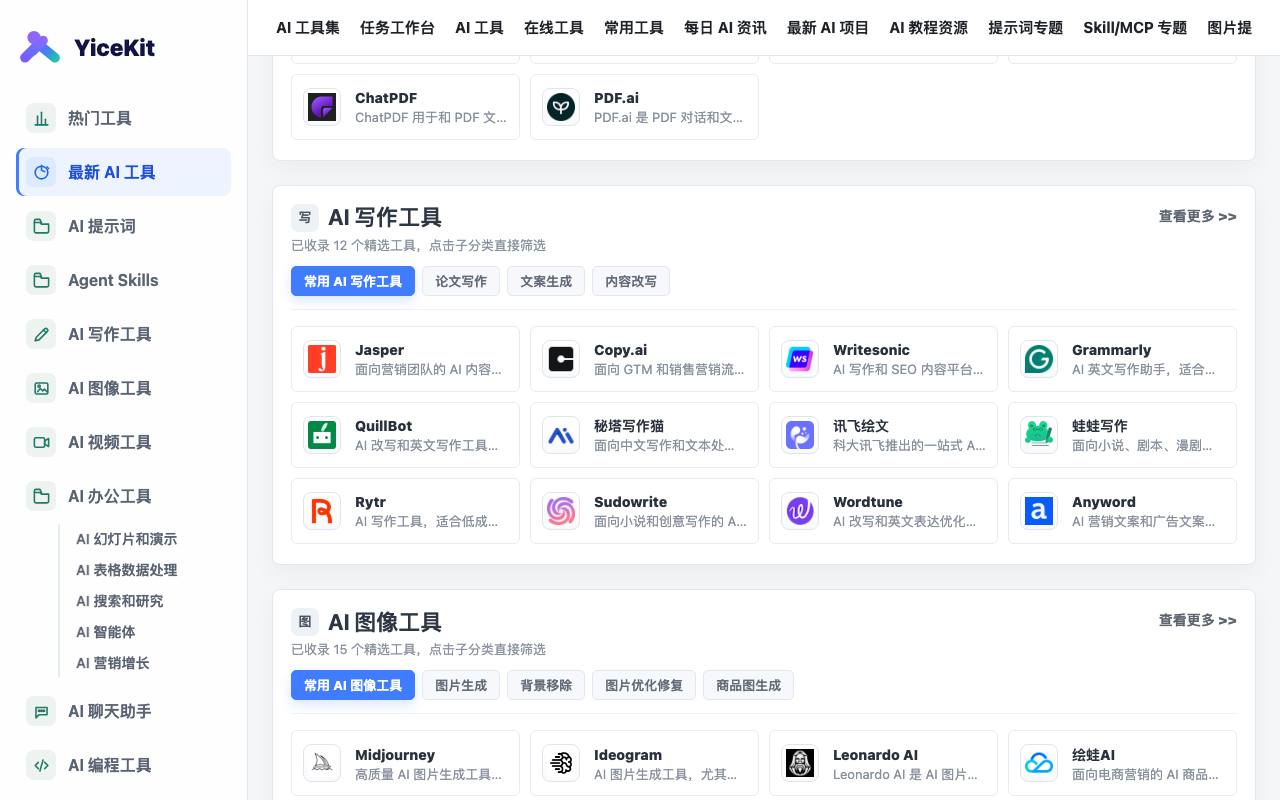Click the QuillBot logo icon
The image size is (1280, 800).
point(322,435)
